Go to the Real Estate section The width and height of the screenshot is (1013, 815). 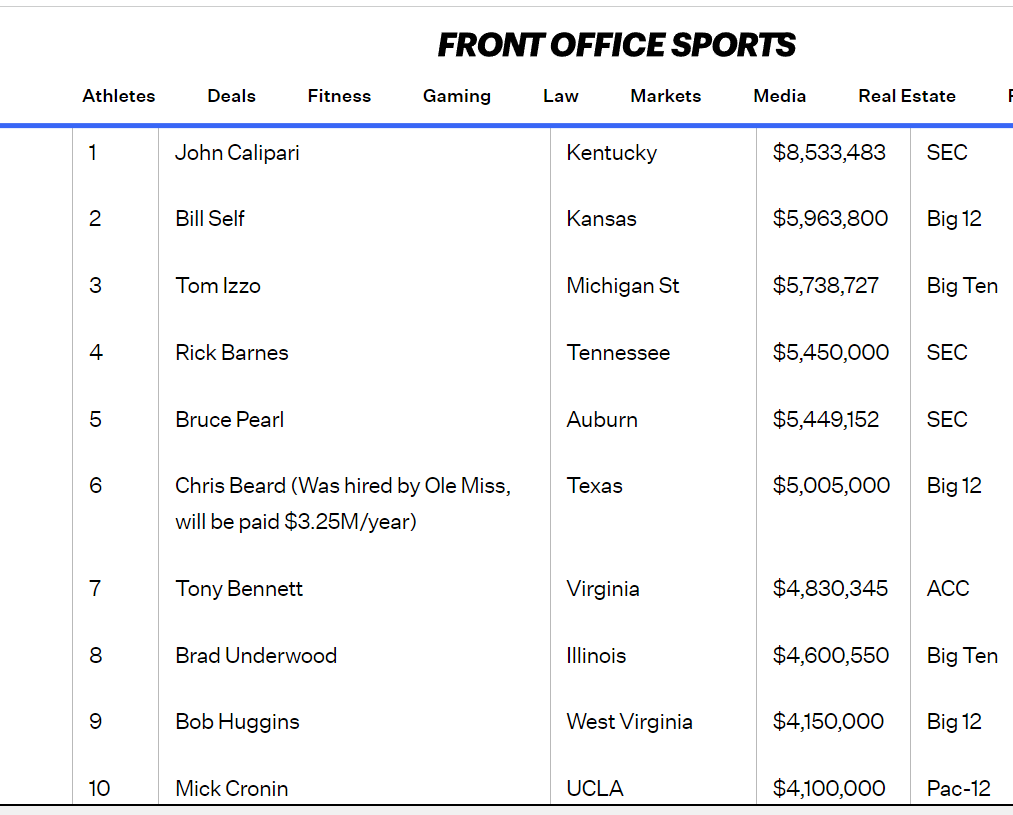click(x=906, y=96)
